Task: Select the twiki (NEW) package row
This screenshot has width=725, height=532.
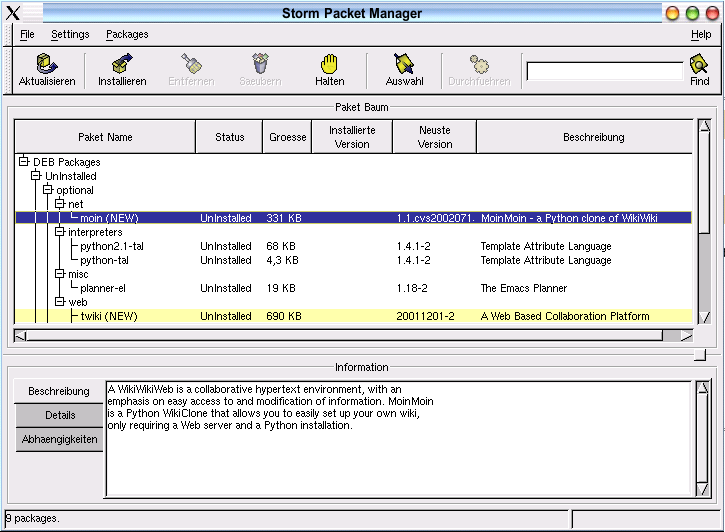Action: coord(109,316)
